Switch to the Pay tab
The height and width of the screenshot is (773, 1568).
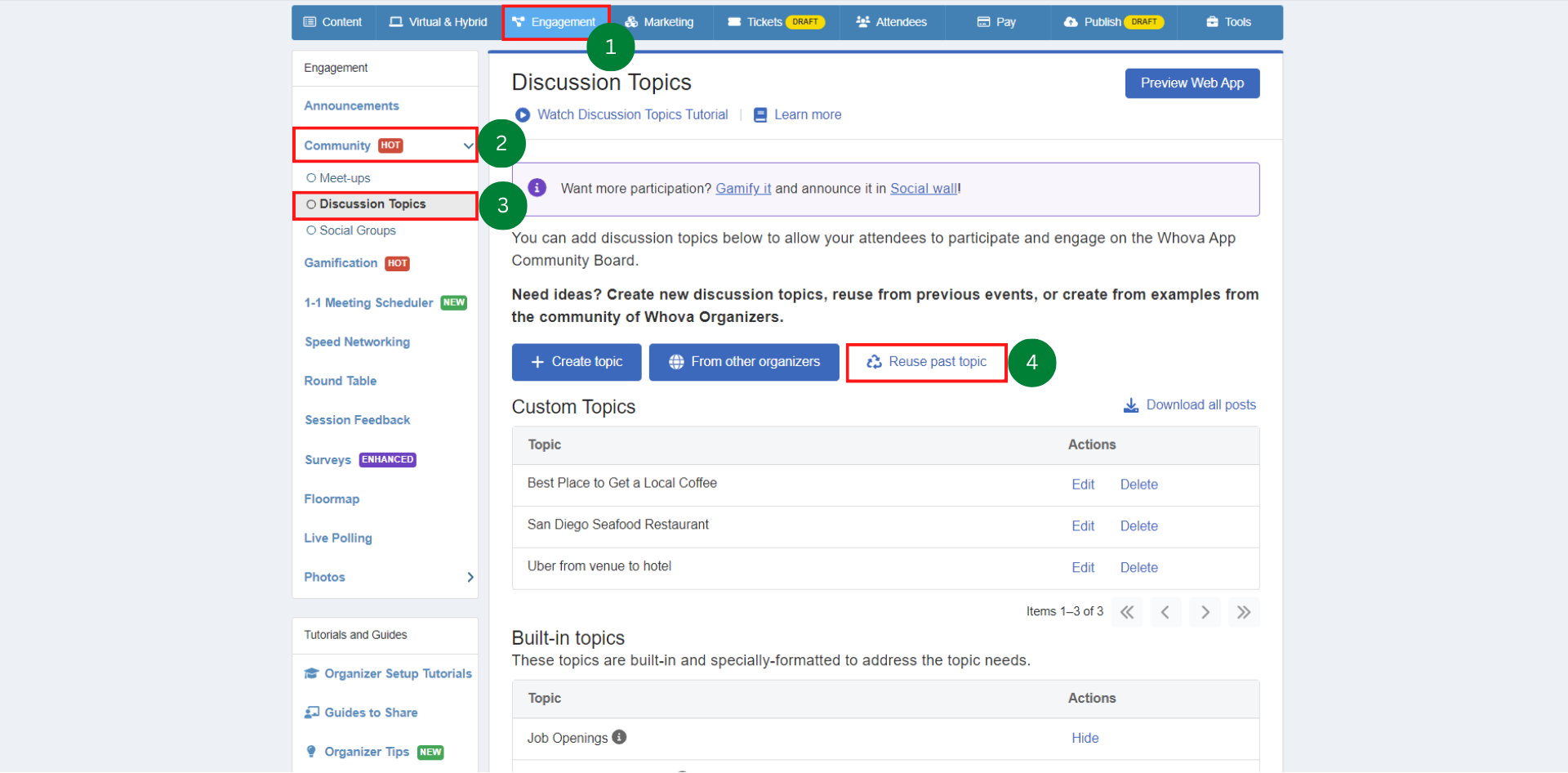(996, 22)
